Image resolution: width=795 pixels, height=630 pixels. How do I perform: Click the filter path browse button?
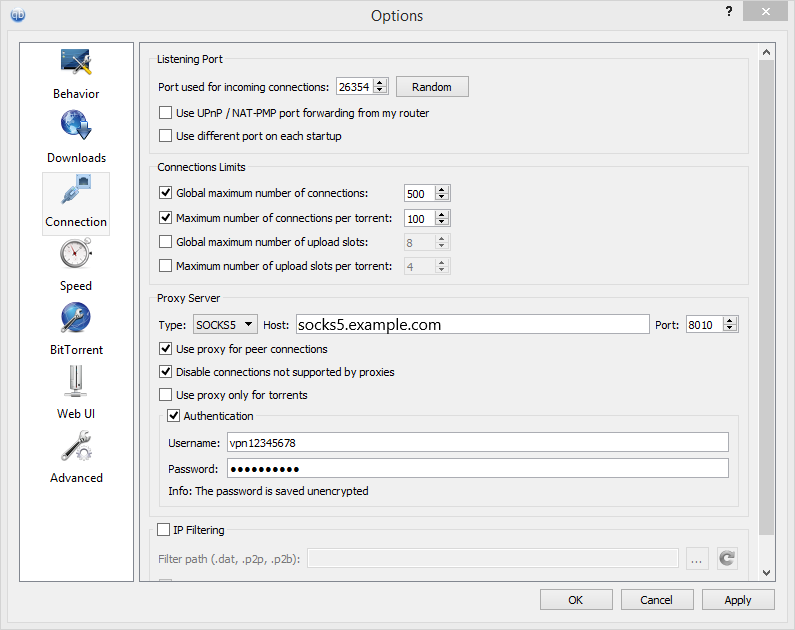pyautogui.click(x=697, y=559)
